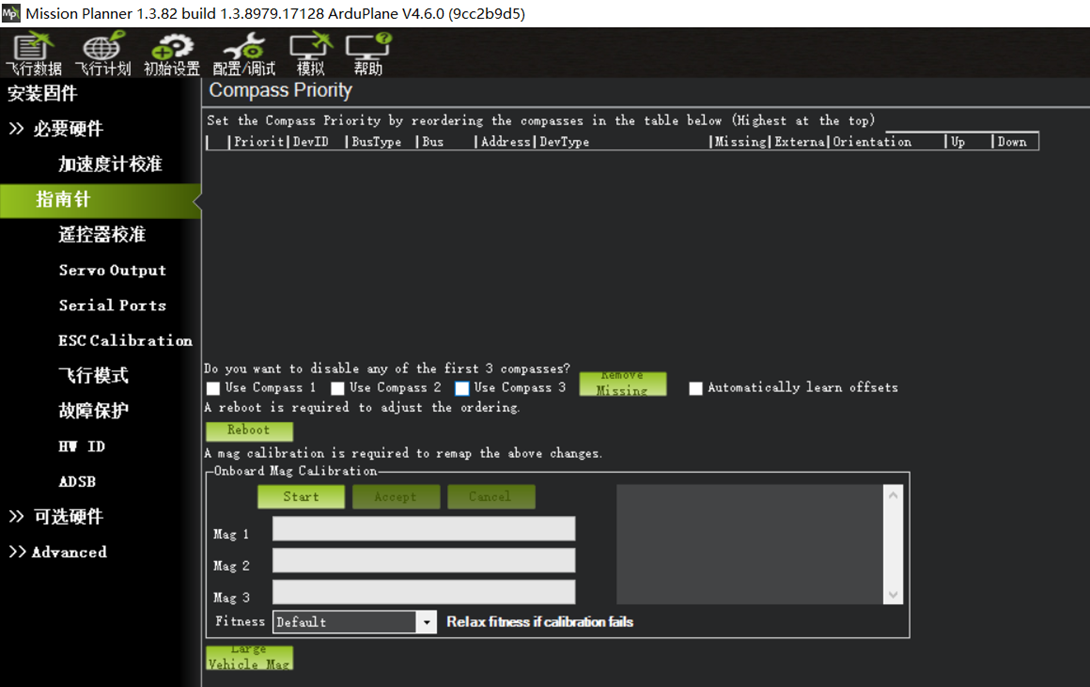Click the 初始设置 initial setup gear icon

pyautogui.click(x=171, y=53)
